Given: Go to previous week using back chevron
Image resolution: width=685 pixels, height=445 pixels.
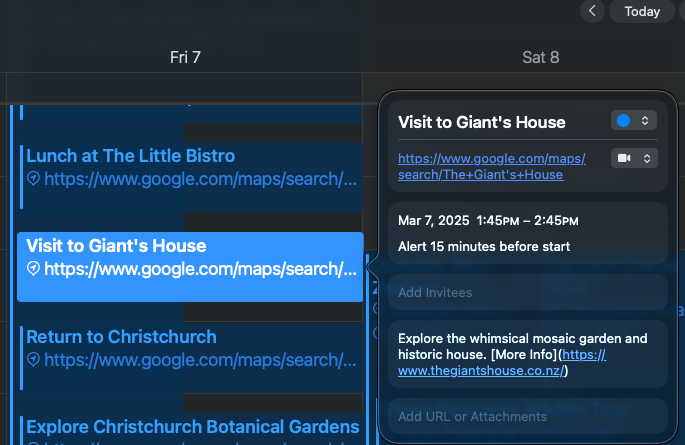Looking at the screenshot, I should (593, 11).
